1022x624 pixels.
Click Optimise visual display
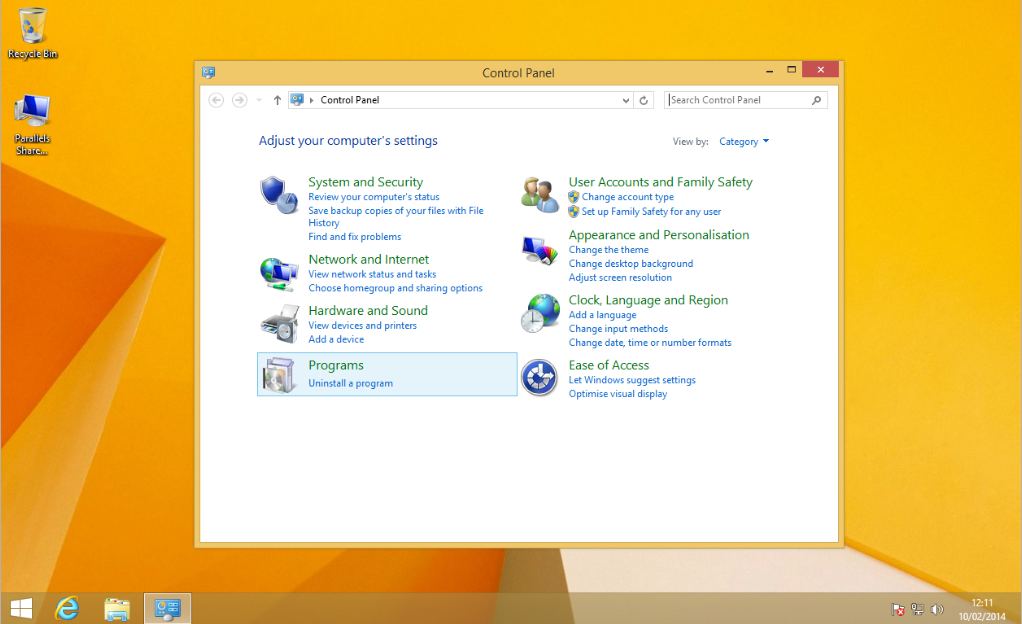pos(618,394)
